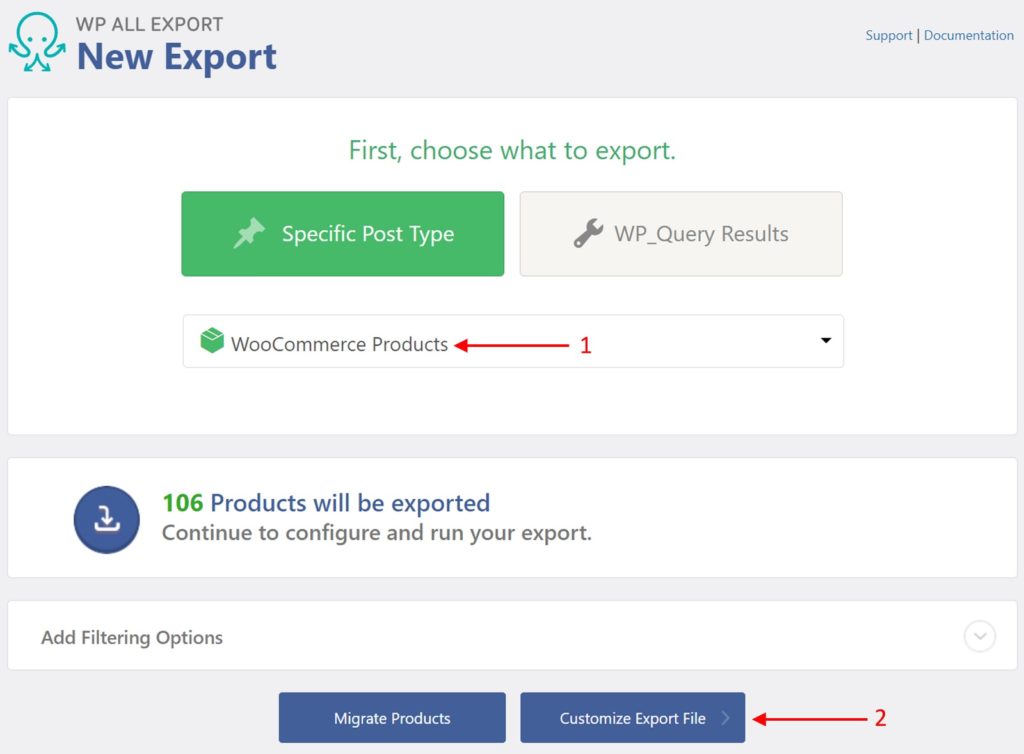Click the circled chevron on Add Filtering Options

coord(979,636)
